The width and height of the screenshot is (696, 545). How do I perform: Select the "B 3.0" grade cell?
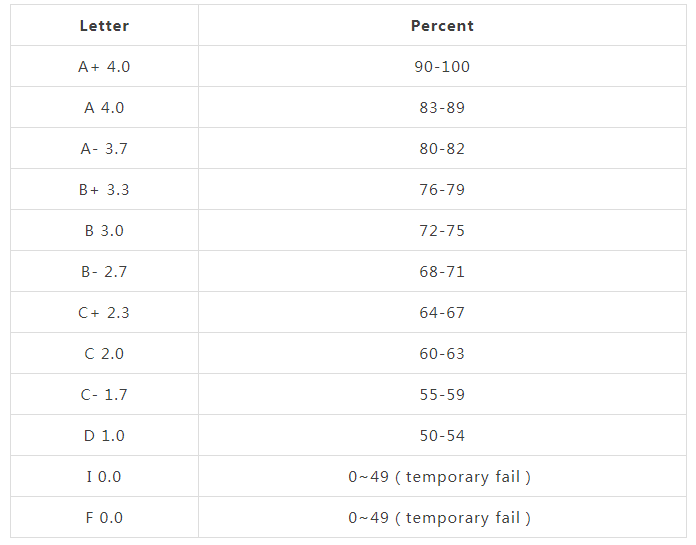104,231
